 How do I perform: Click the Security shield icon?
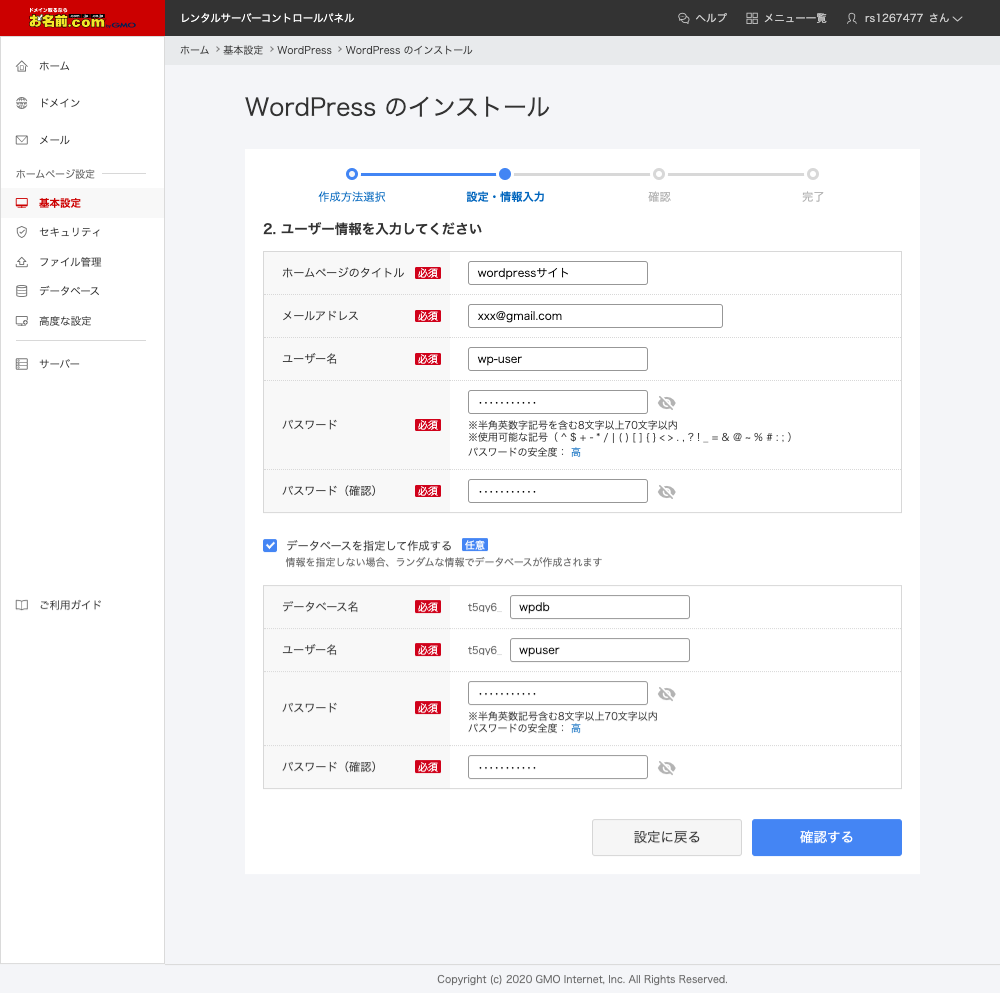coord(22,232)
